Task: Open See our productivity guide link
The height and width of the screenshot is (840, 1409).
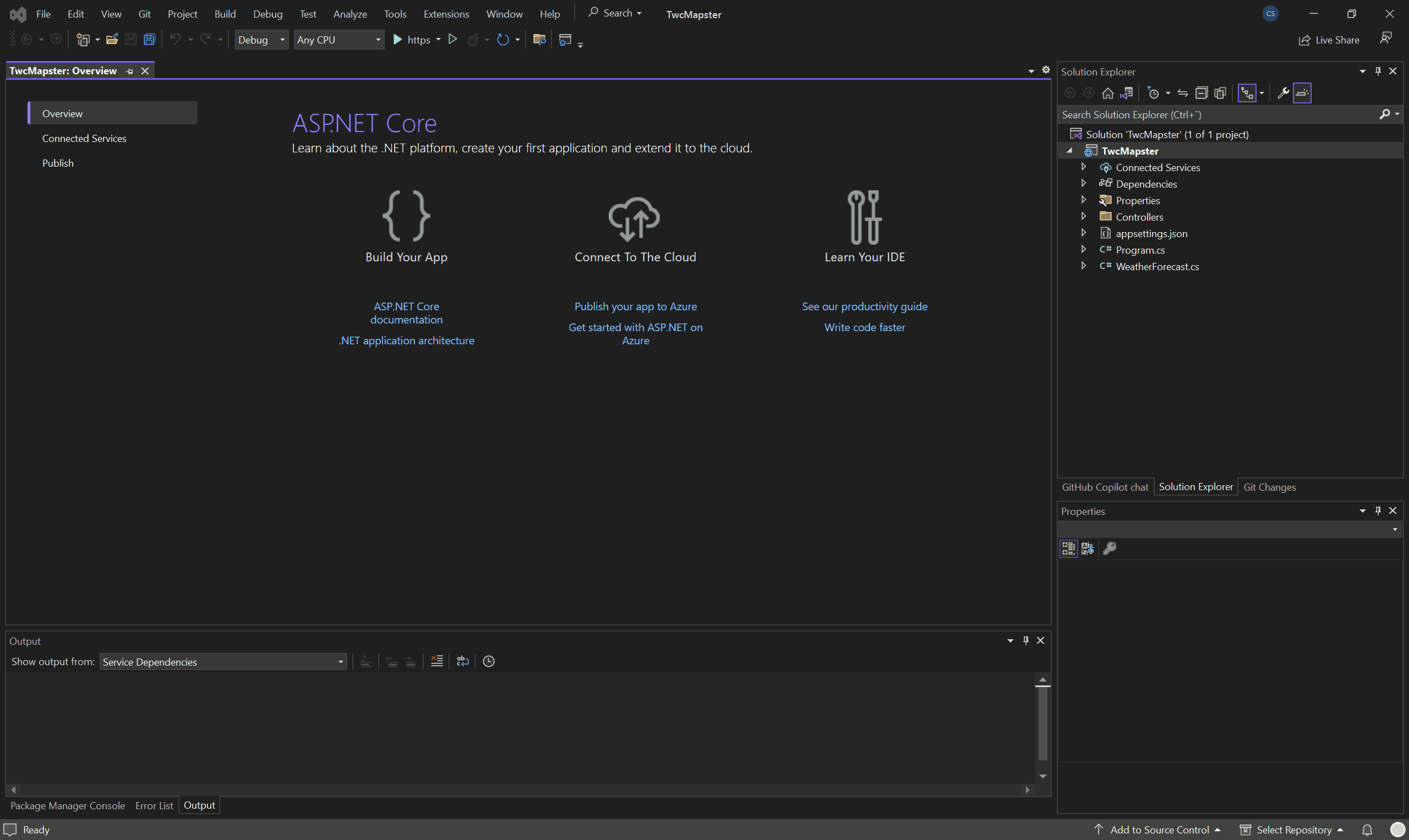Action: pos(865,307)
